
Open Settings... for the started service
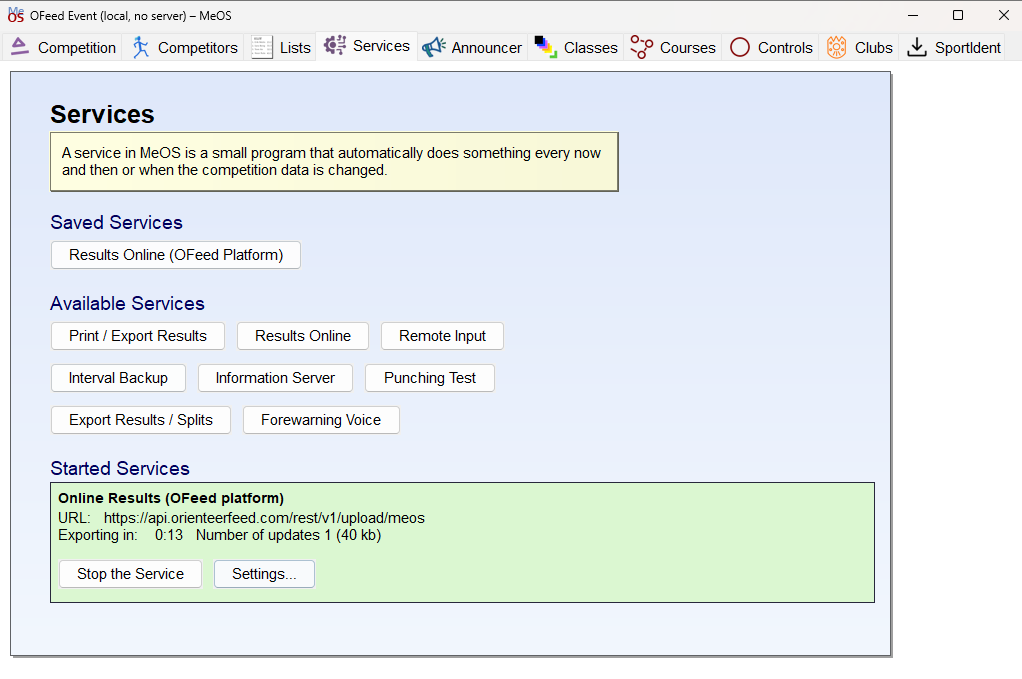[265, 574]
